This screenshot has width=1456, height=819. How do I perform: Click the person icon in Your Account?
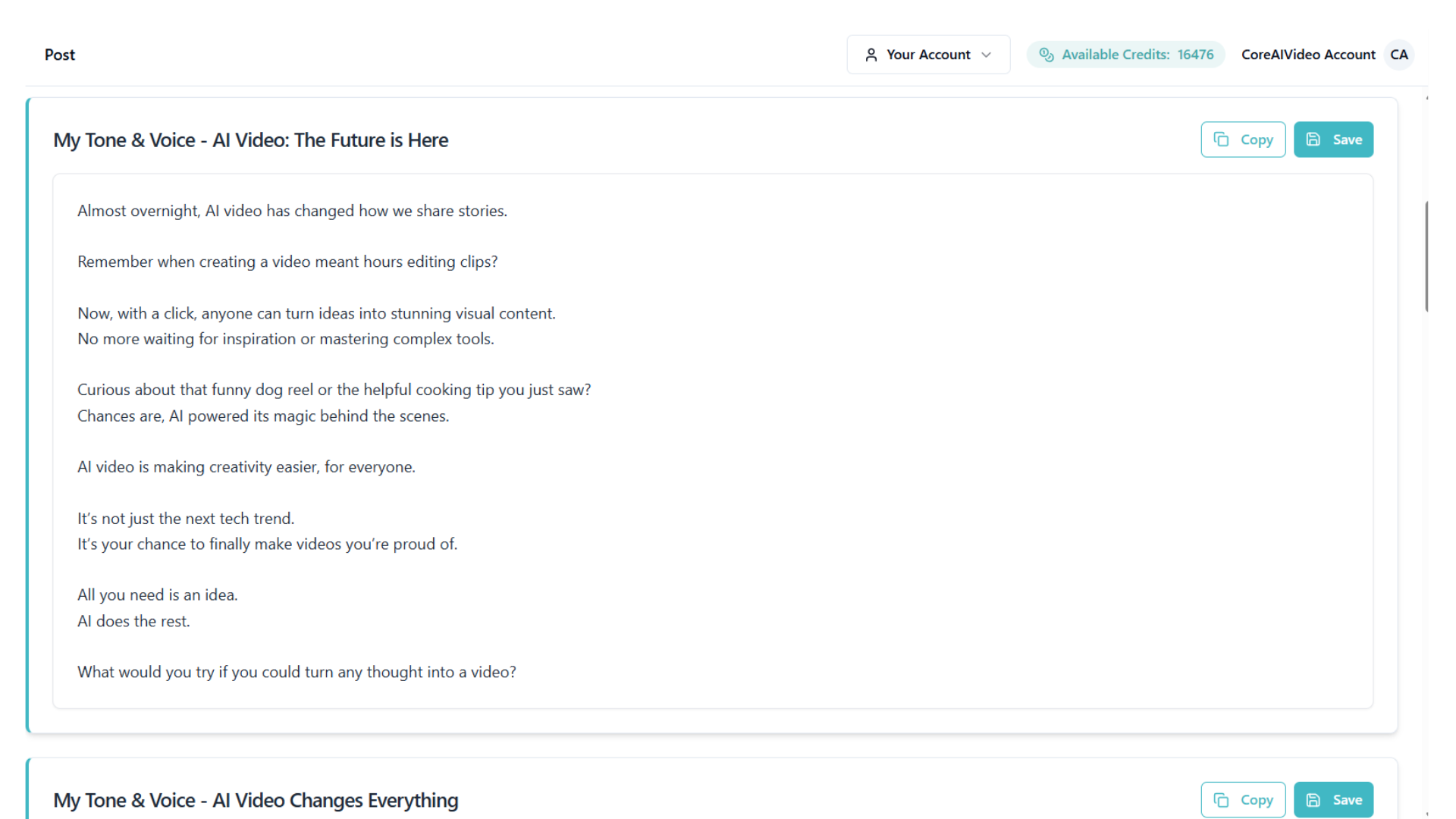871,55
